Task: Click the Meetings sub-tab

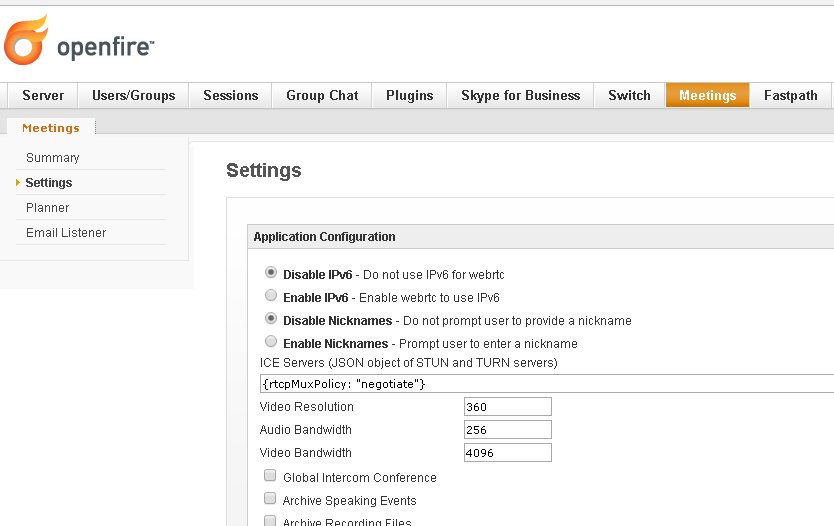Action: pos(51,128)
